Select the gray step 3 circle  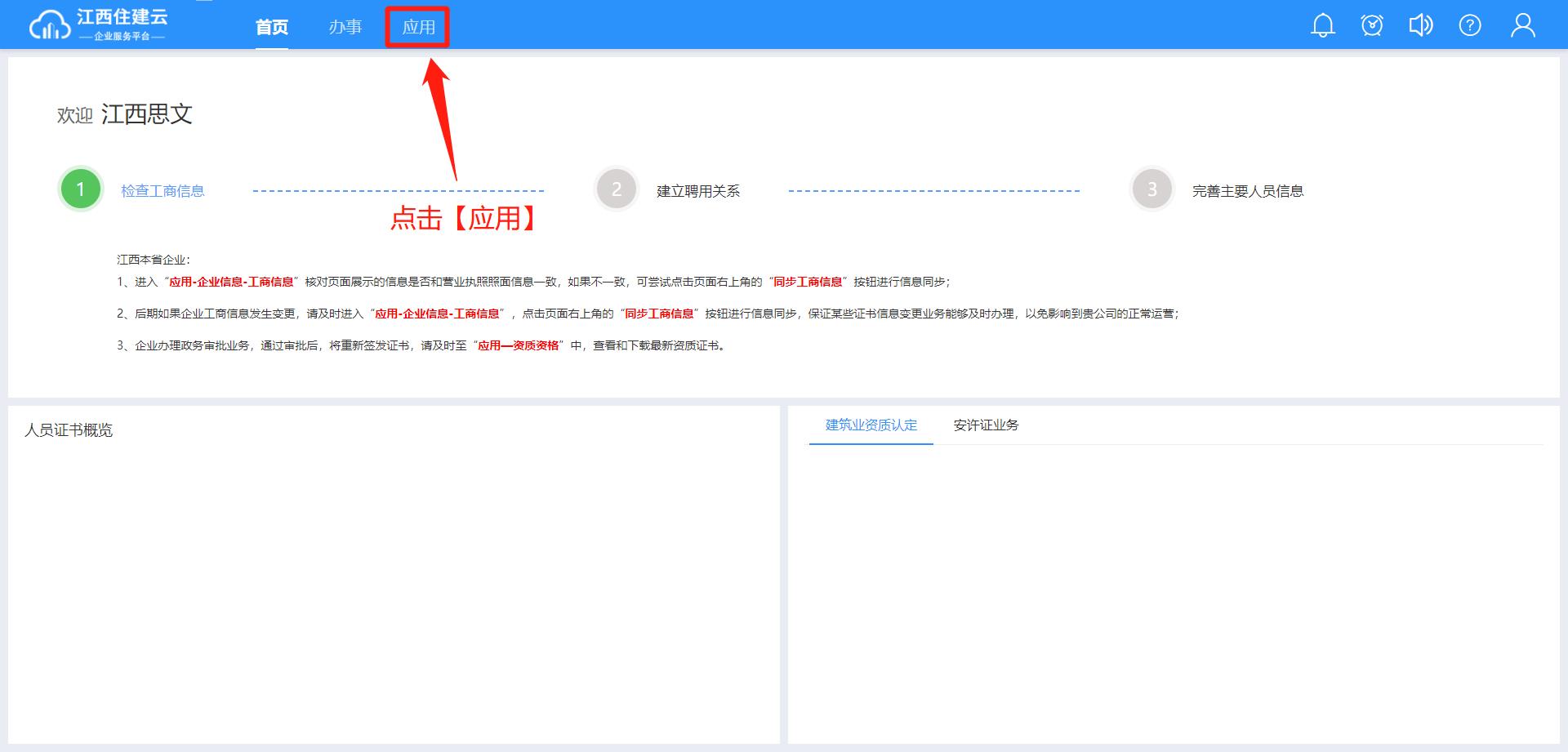click(1152, 189)
